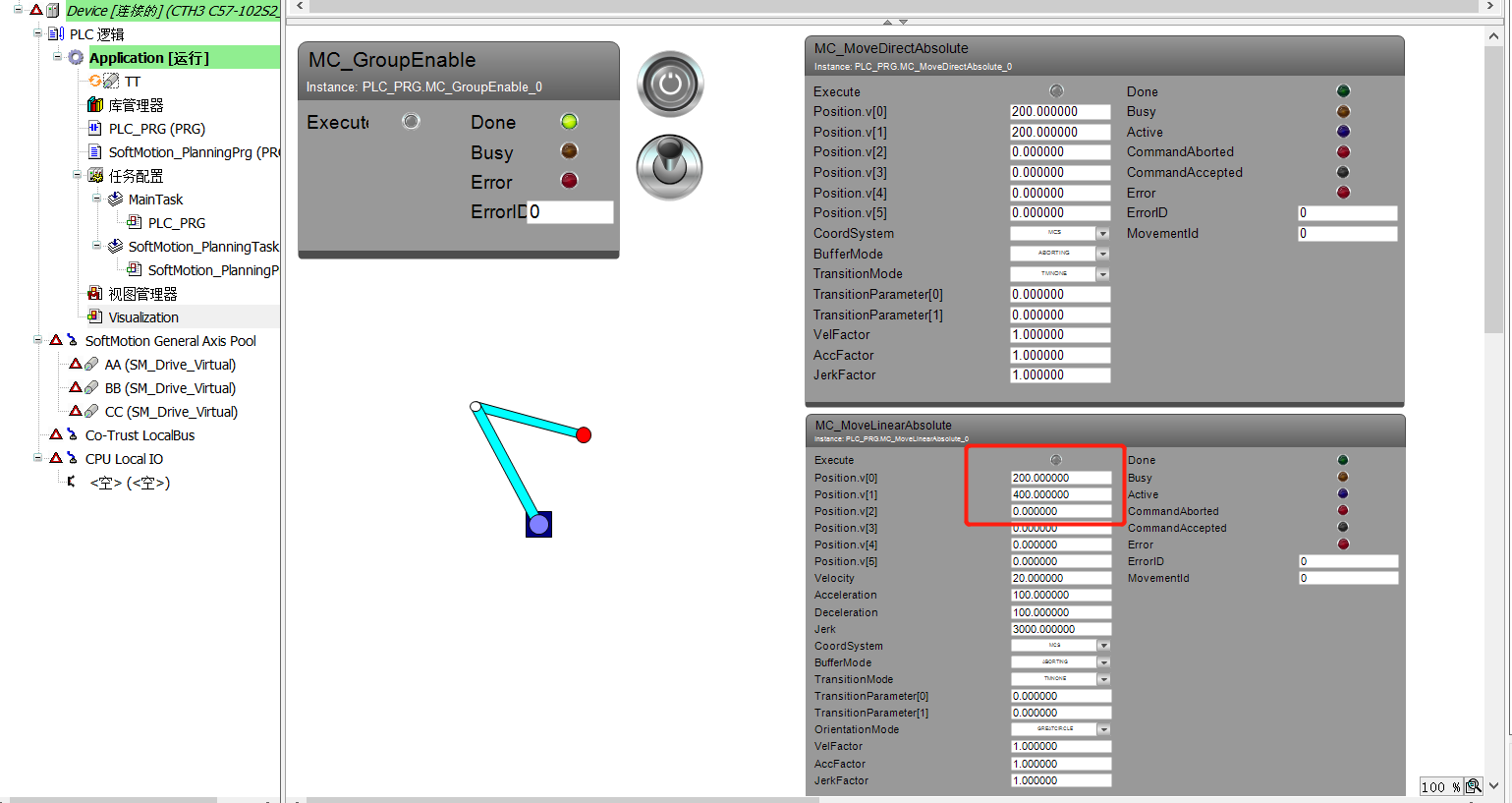Select the SoftMotion_PlanningTask item
Screen dimensions: 1512x803
click(203, 247)
